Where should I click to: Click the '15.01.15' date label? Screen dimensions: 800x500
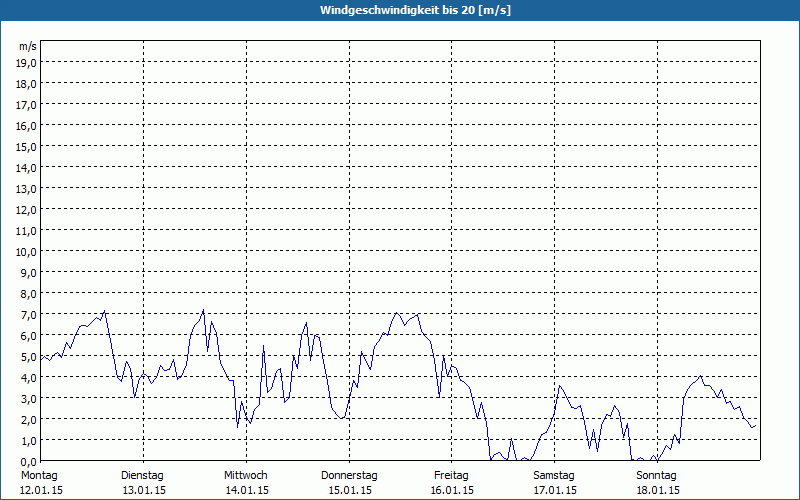[350, 490]
